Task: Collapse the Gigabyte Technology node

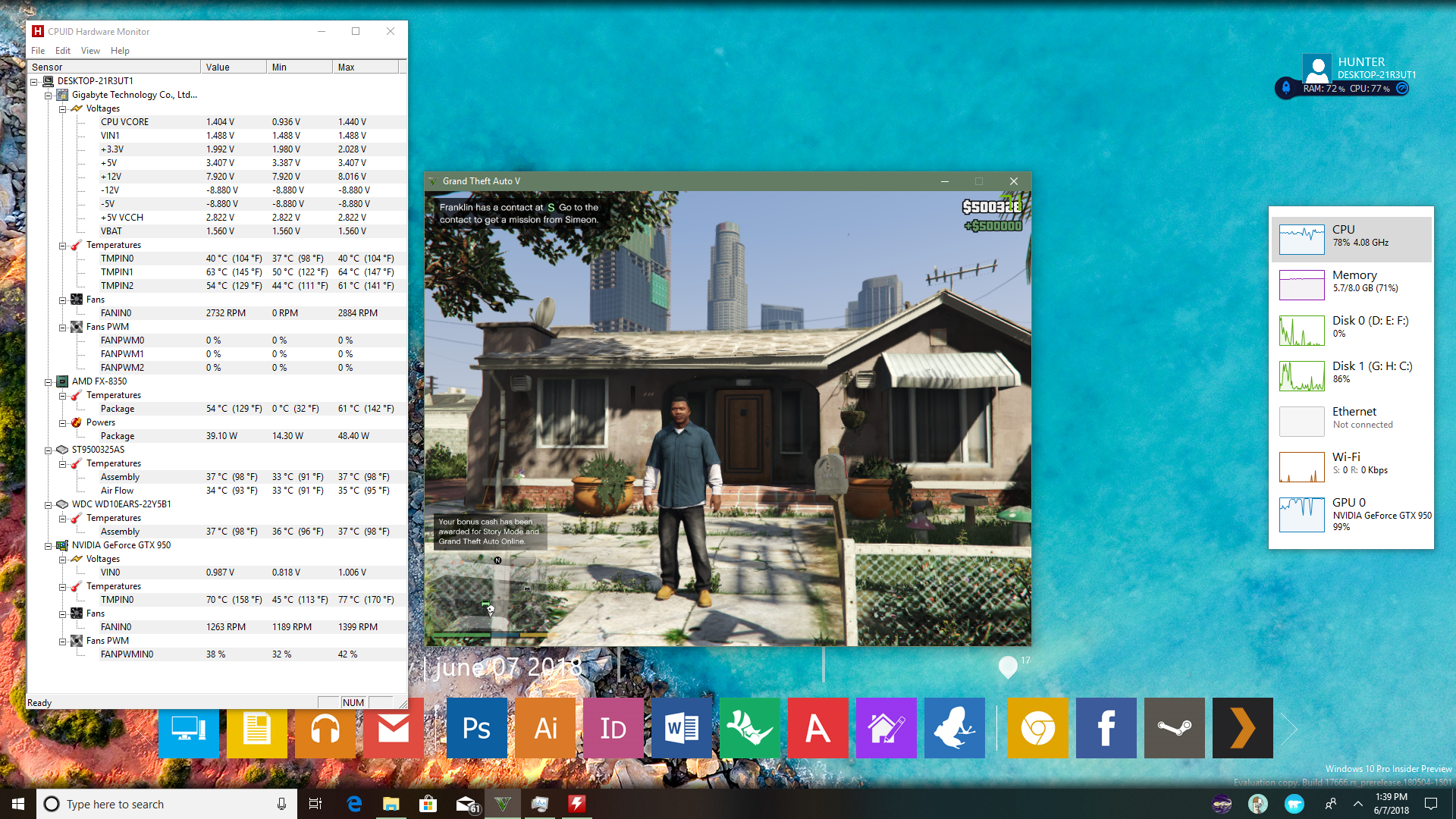Action: point(49,96)
